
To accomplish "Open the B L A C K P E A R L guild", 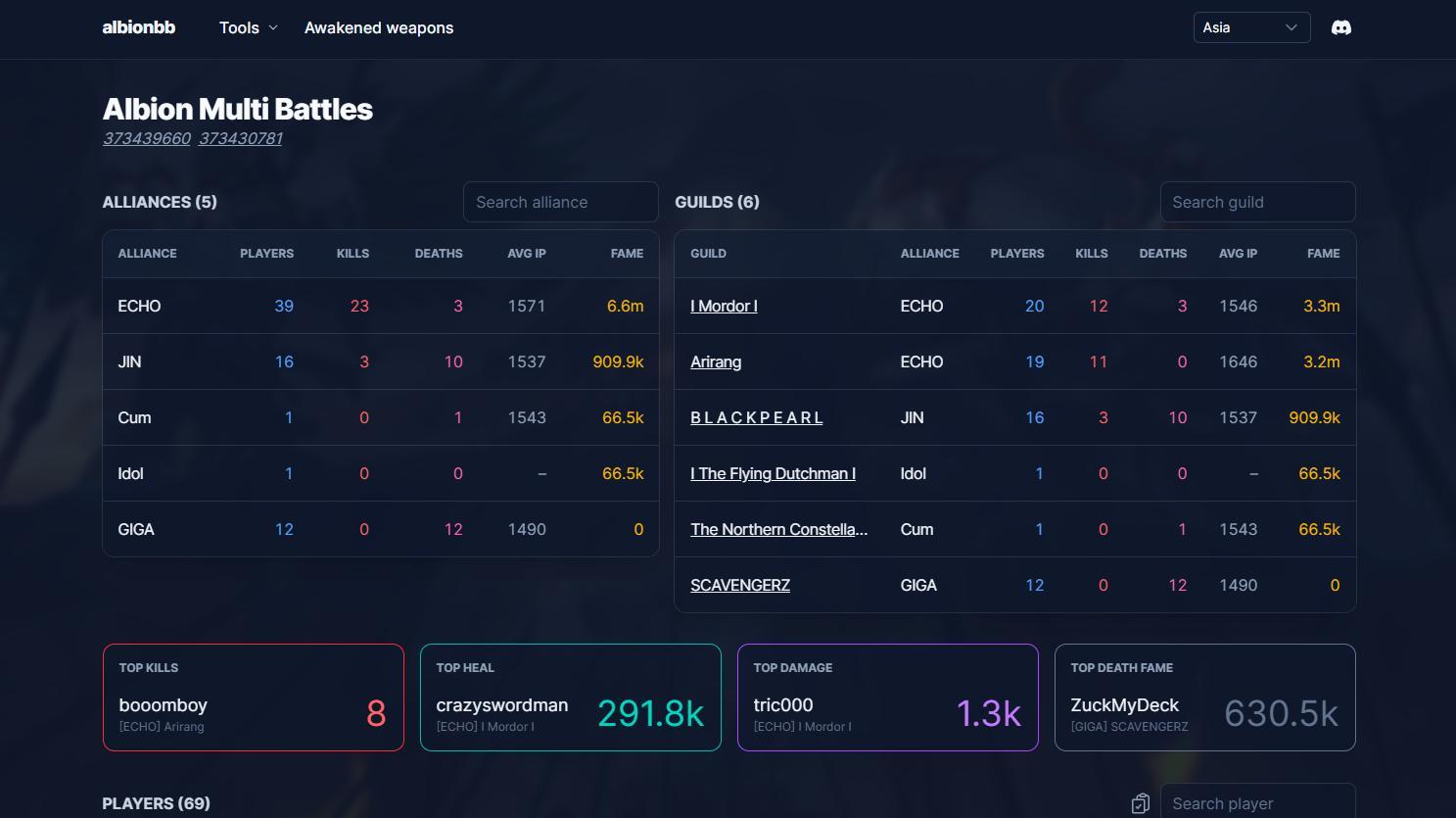I will pyautogui.click(x=757, y=417).
